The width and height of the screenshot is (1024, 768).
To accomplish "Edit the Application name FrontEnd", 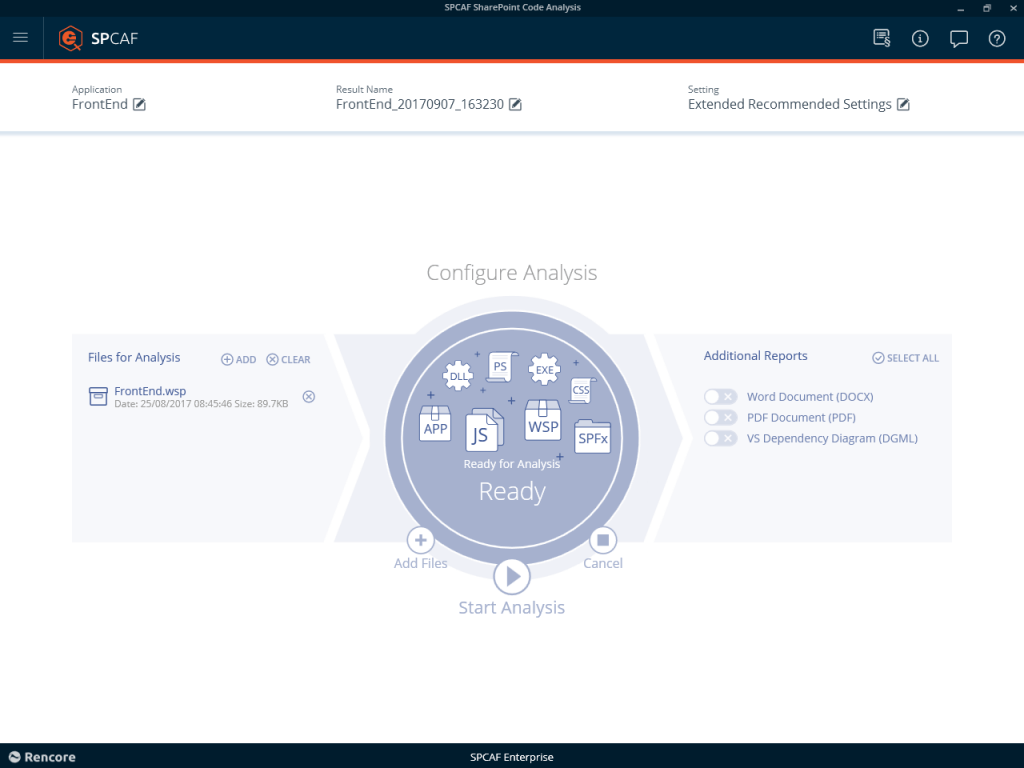I will tap(139, 104).
